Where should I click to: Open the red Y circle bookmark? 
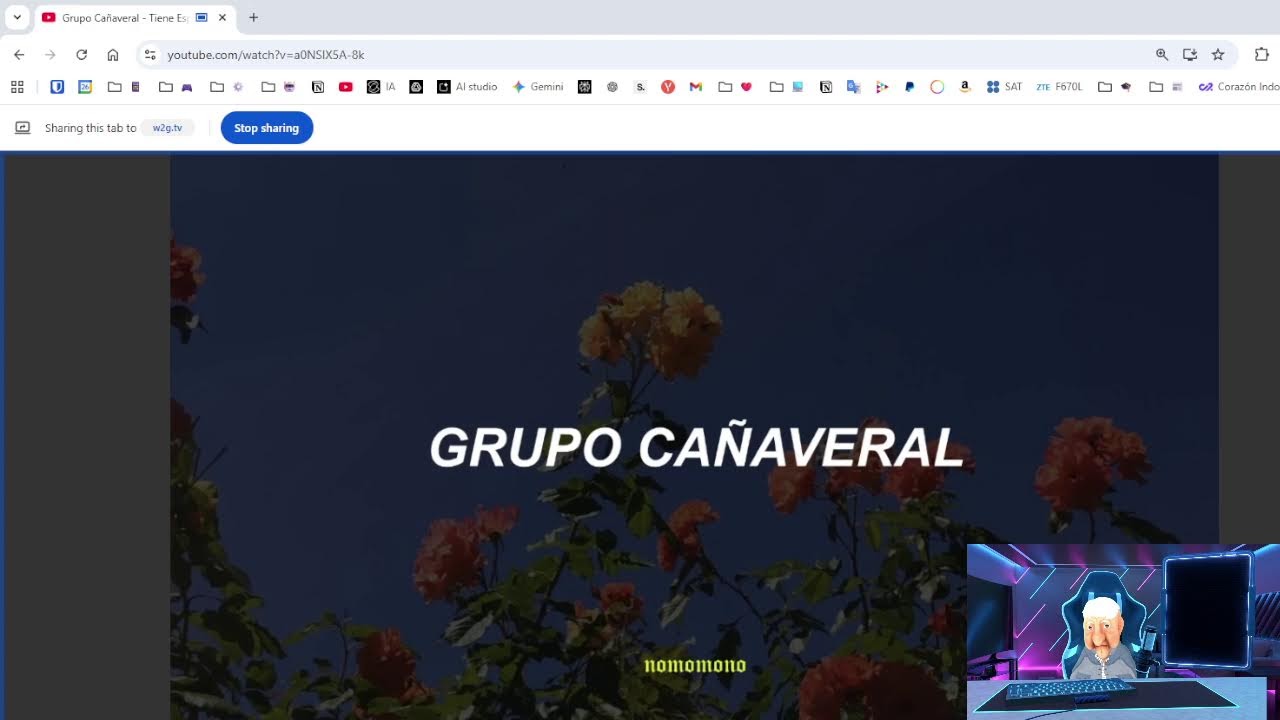point(668,87)
